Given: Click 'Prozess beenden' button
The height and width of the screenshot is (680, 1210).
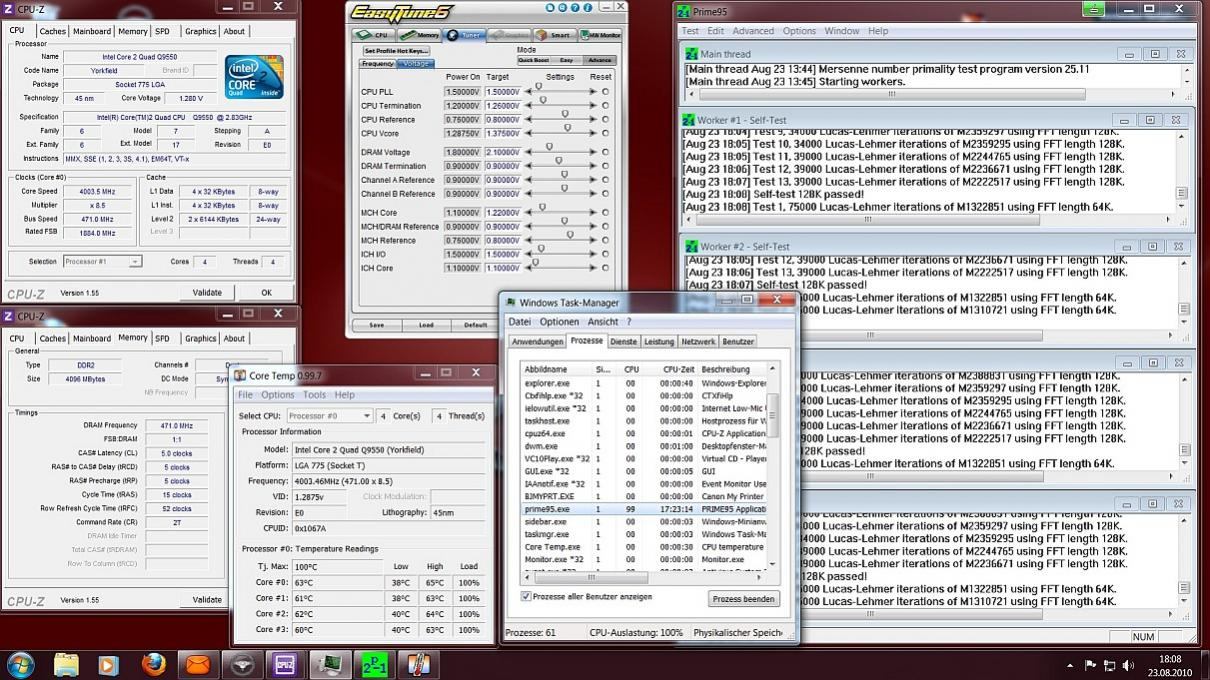Looking at the screenshot, I should coord(744,599).
